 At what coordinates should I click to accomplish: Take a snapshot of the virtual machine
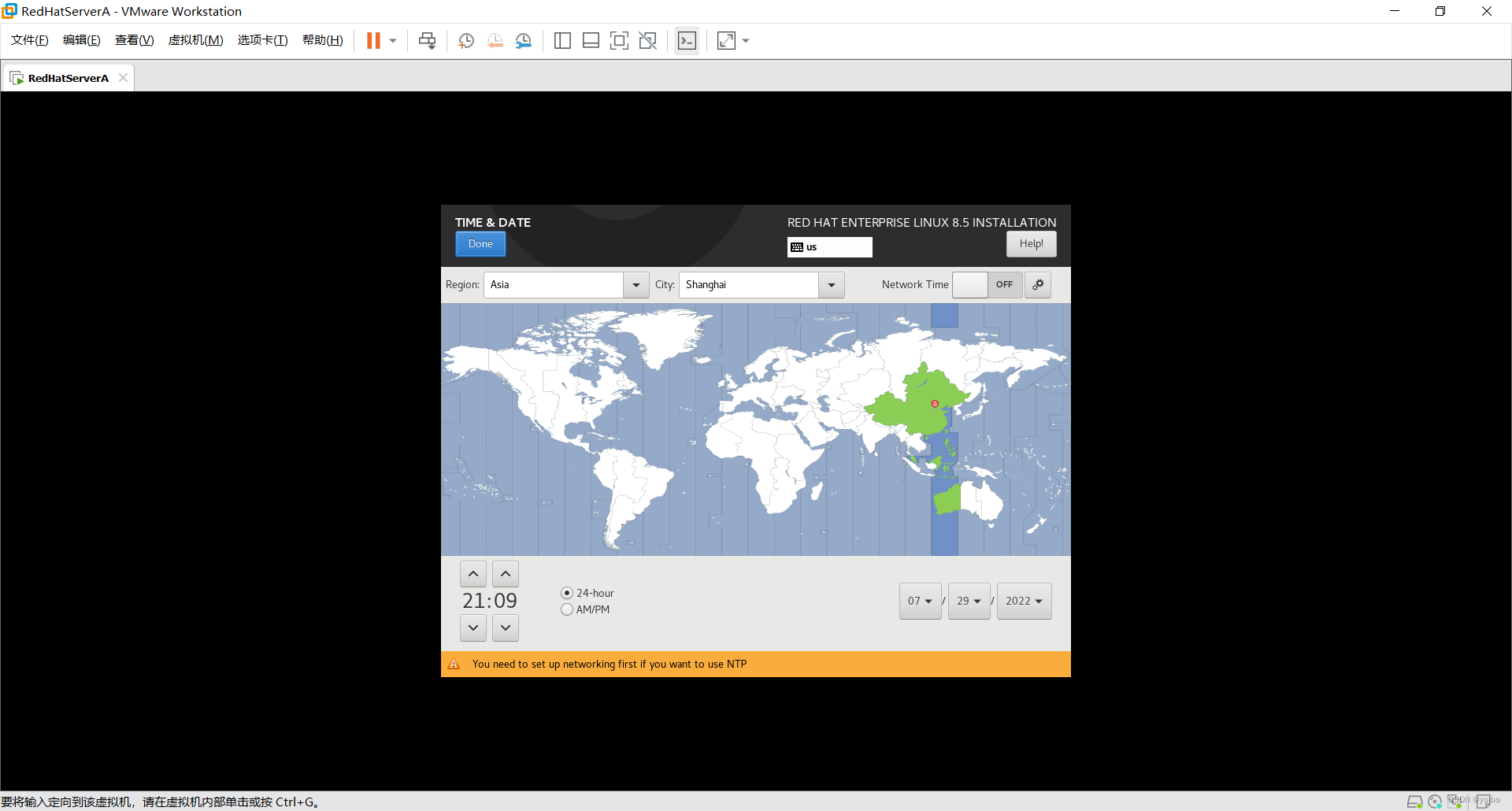466,41
